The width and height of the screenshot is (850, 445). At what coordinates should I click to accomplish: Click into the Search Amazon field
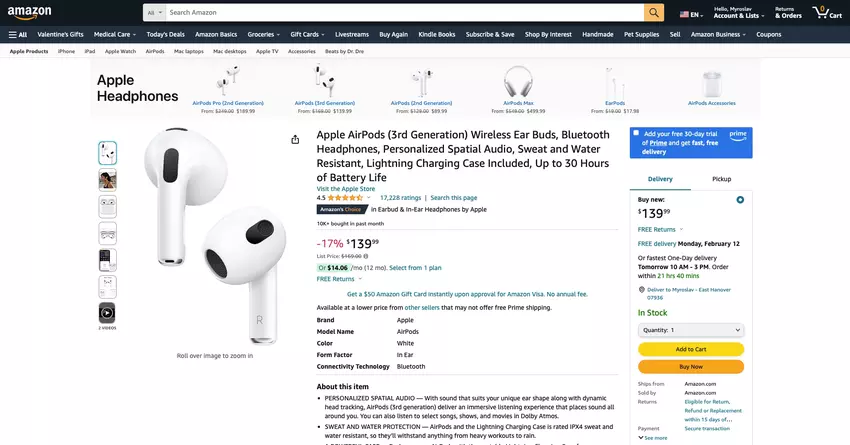click(x=400, y=13)
